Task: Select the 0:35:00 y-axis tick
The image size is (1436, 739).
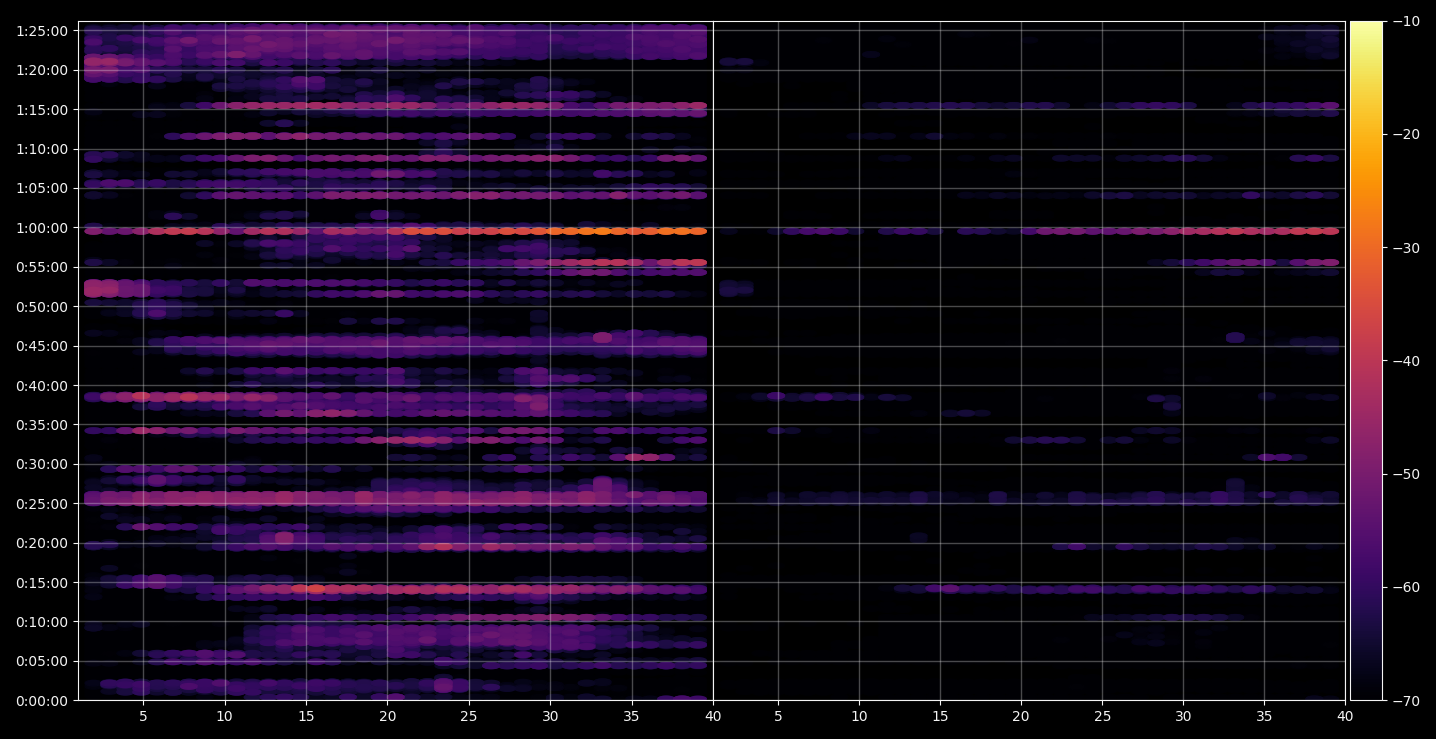Action: 42,424
